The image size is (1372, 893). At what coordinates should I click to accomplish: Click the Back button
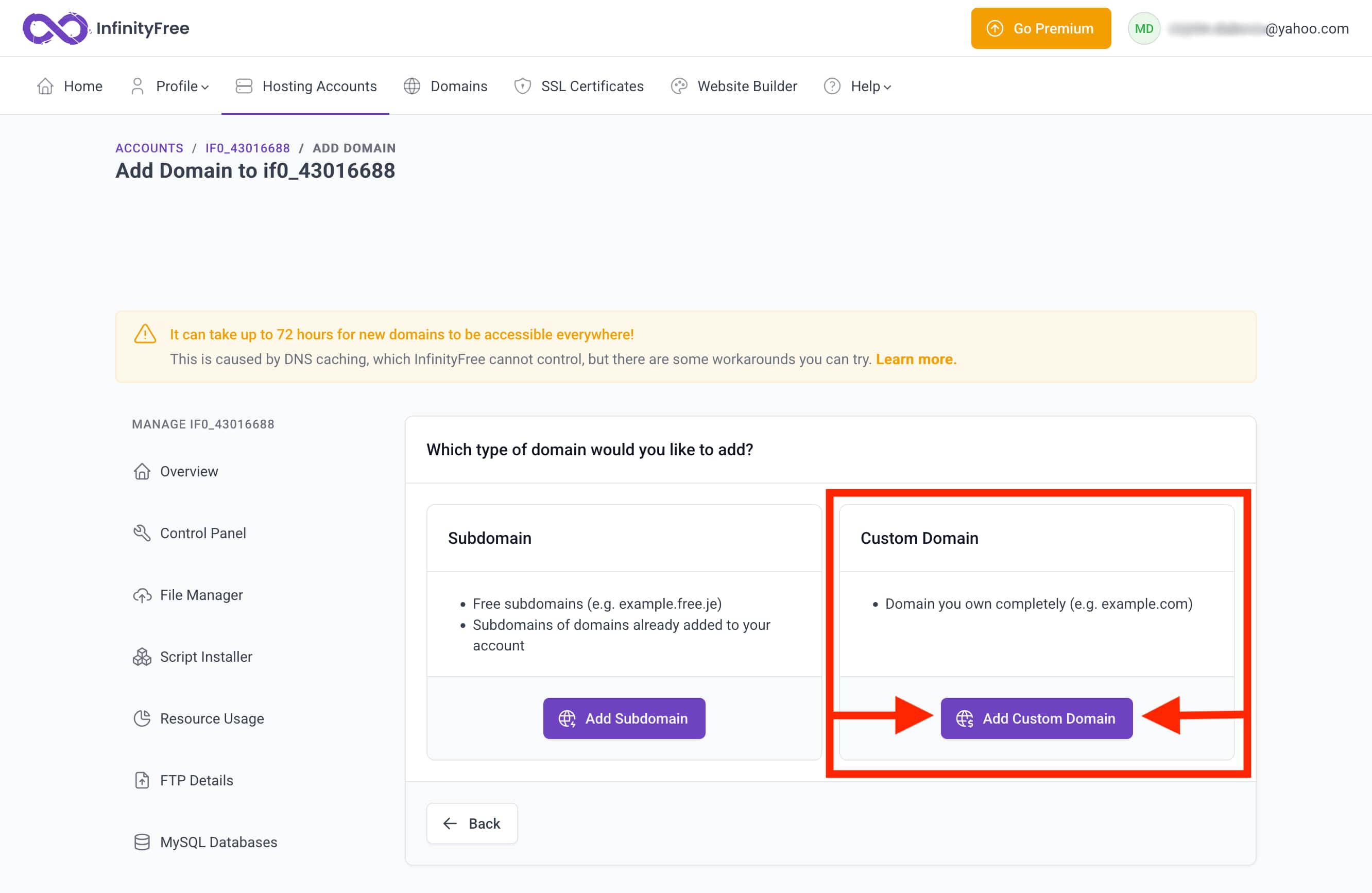tap(472, 823)
